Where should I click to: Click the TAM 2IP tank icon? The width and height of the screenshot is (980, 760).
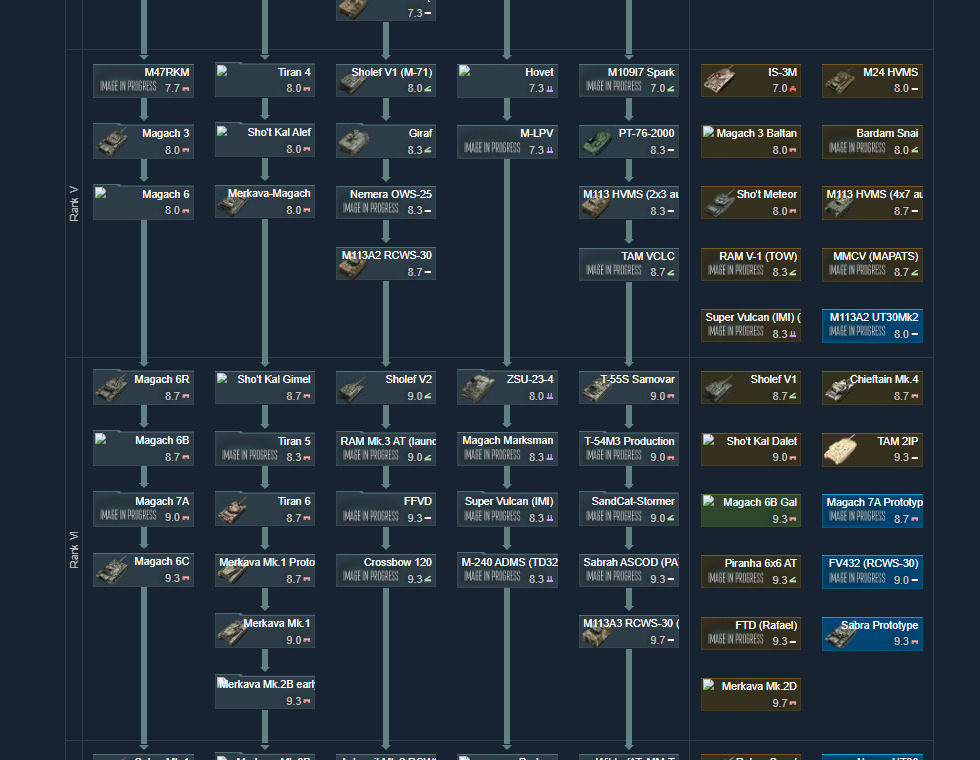841,450
